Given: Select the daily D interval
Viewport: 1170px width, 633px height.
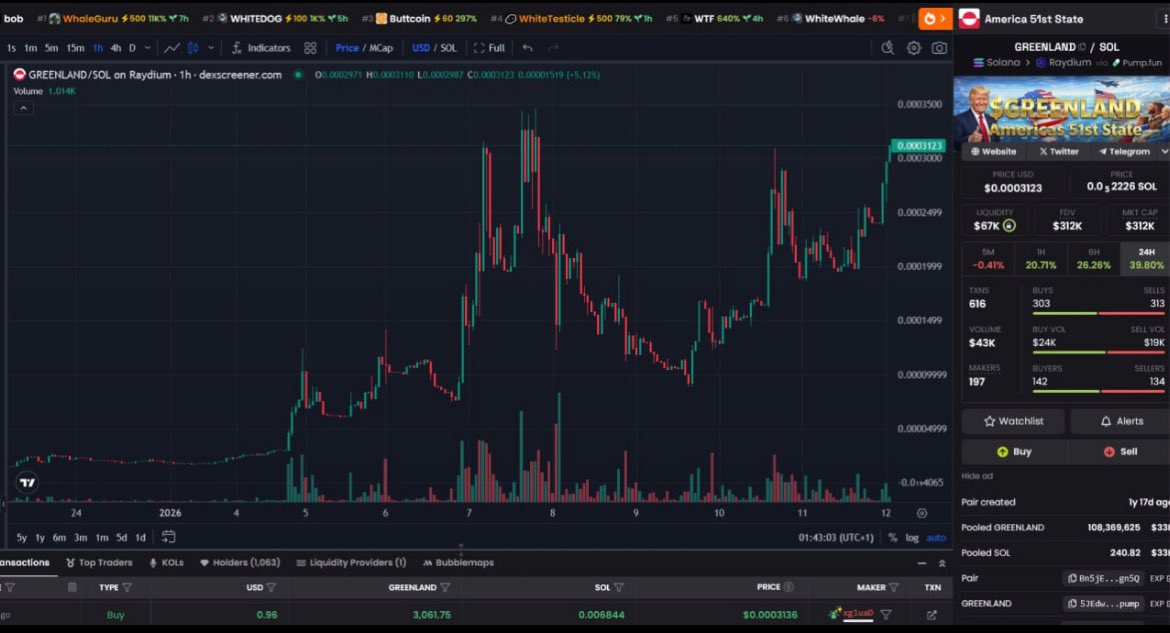Looking at the screenshot, I should [132, 48].
